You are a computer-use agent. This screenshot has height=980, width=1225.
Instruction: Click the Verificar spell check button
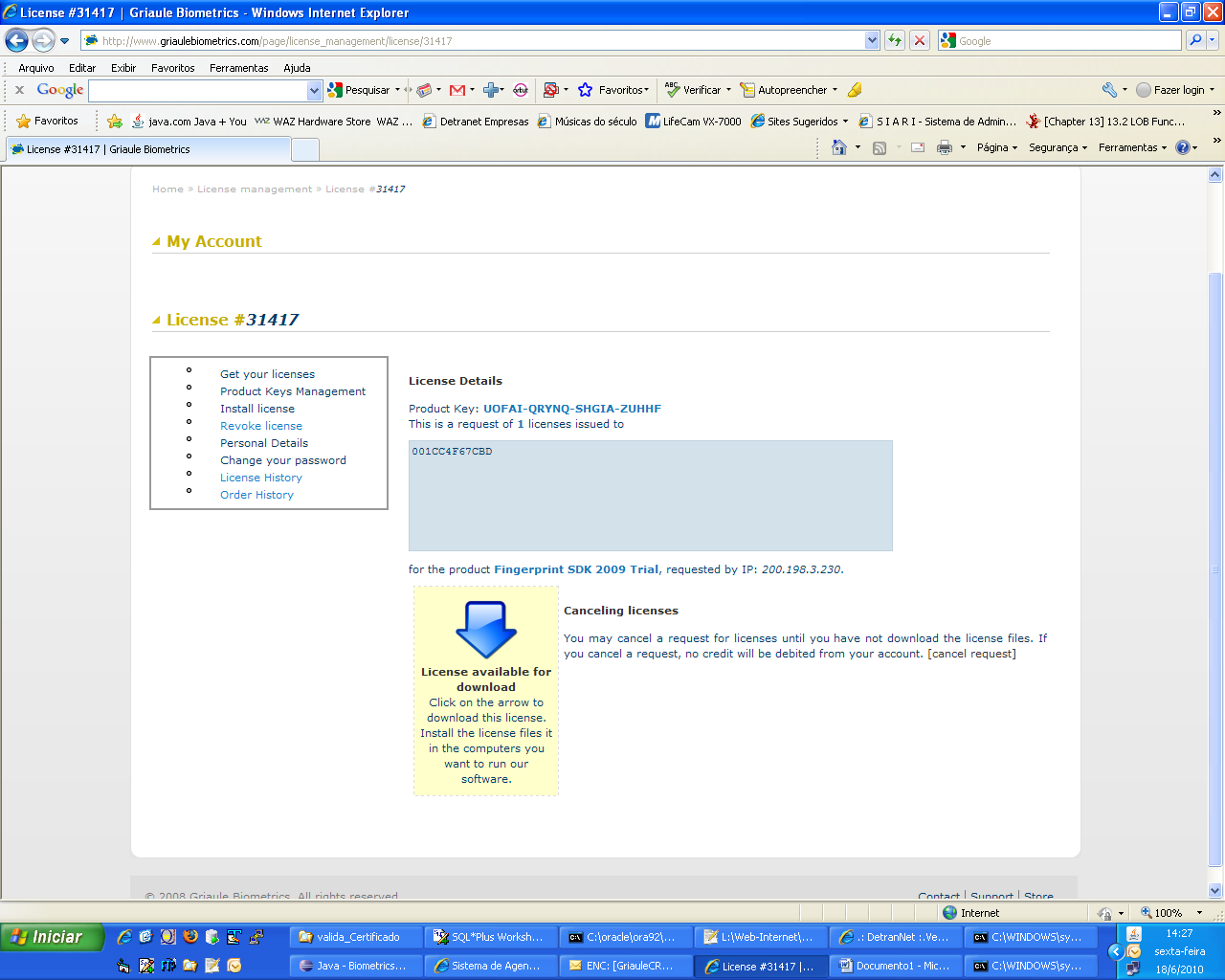click(698, 90)
